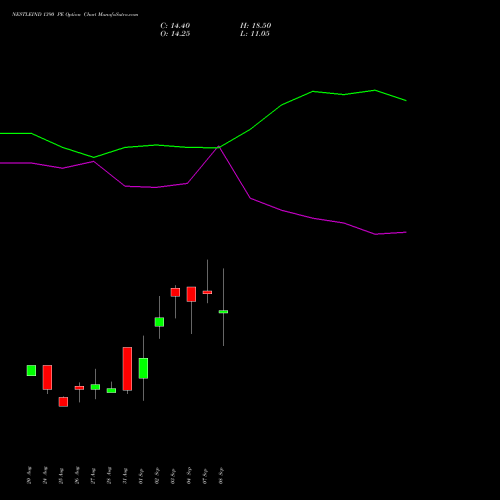Screen dimensions: 500x500
Task: Select the red candle above 04 Sep
Action: (191, 294)
